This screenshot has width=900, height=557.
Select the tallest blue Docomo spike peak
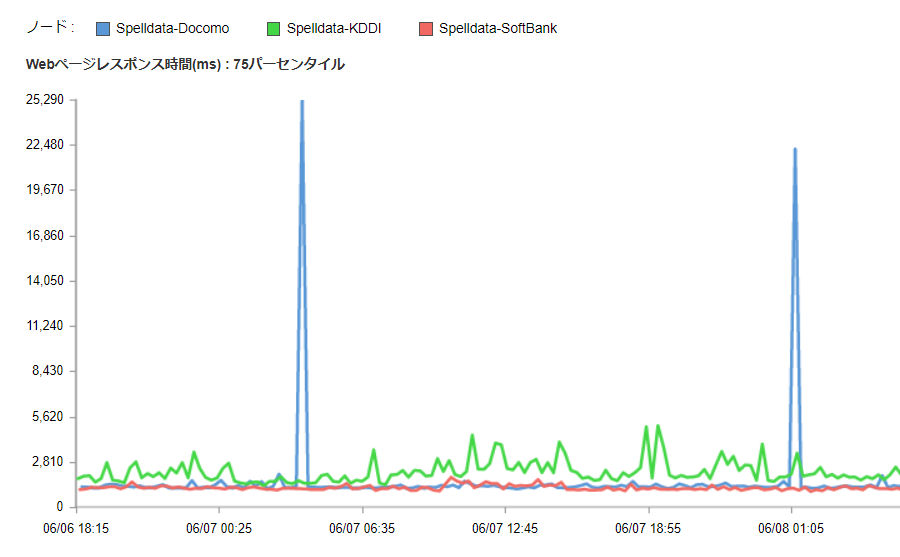point(302,102)
